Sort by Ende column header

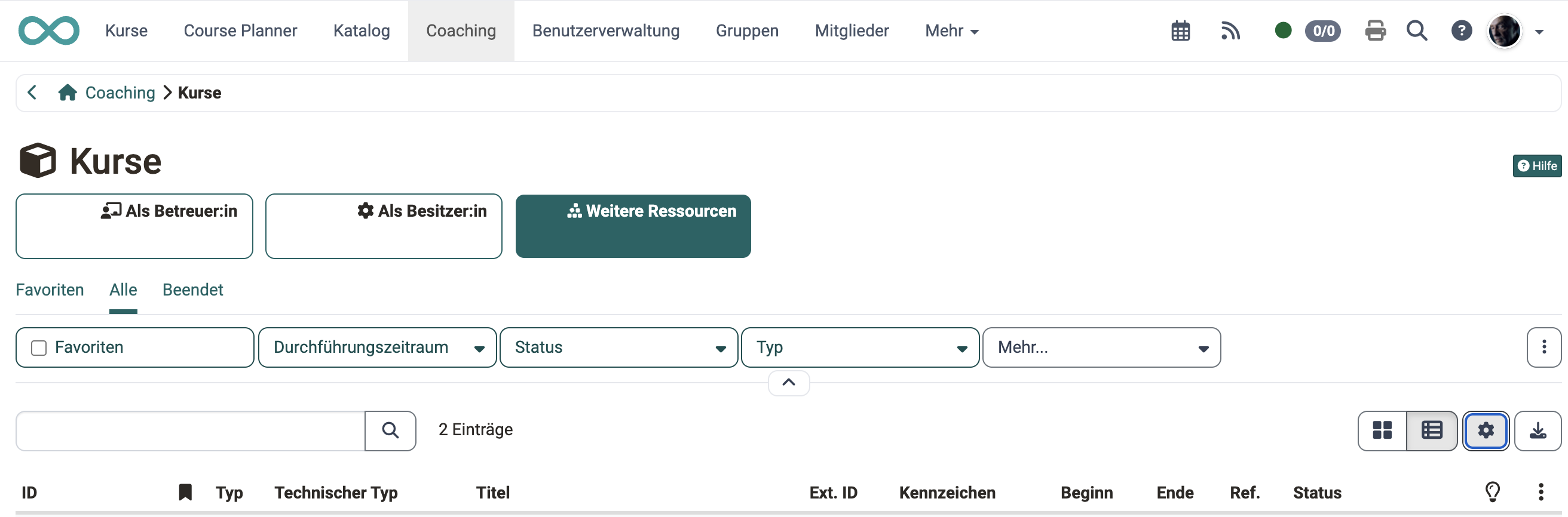pyautogui.click(x=1175, y=493)
